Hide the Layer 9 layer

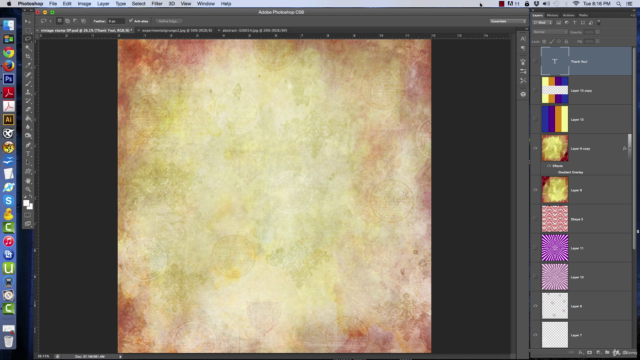click(535, 190)
